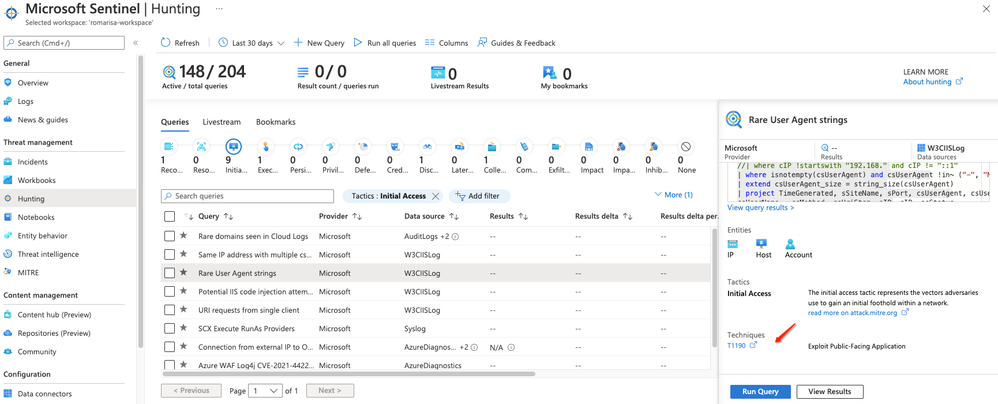Switch to the Livestream tab

click(221, 122)
